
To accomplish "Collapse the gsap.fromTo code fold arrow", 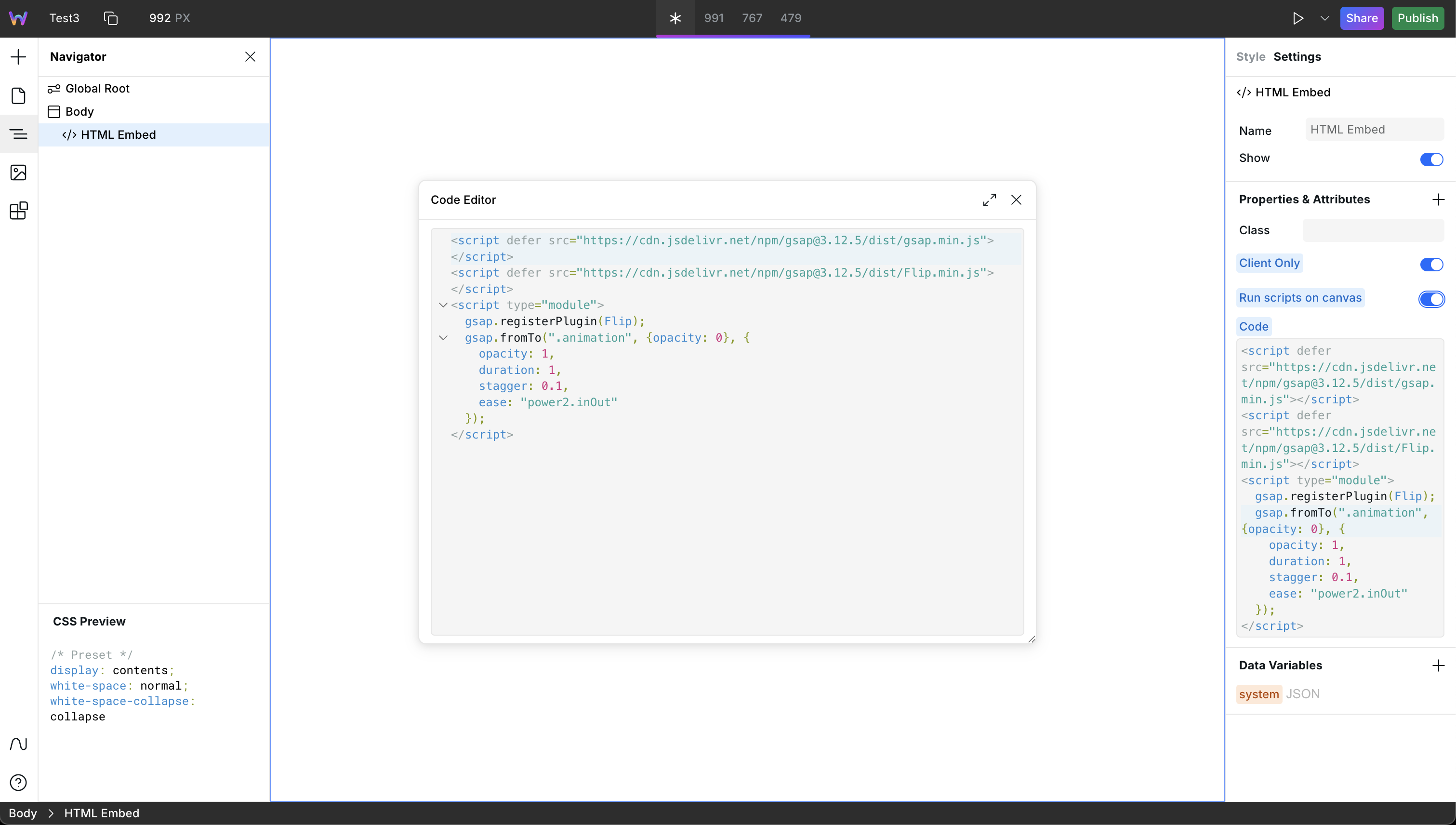I will 443,338.
